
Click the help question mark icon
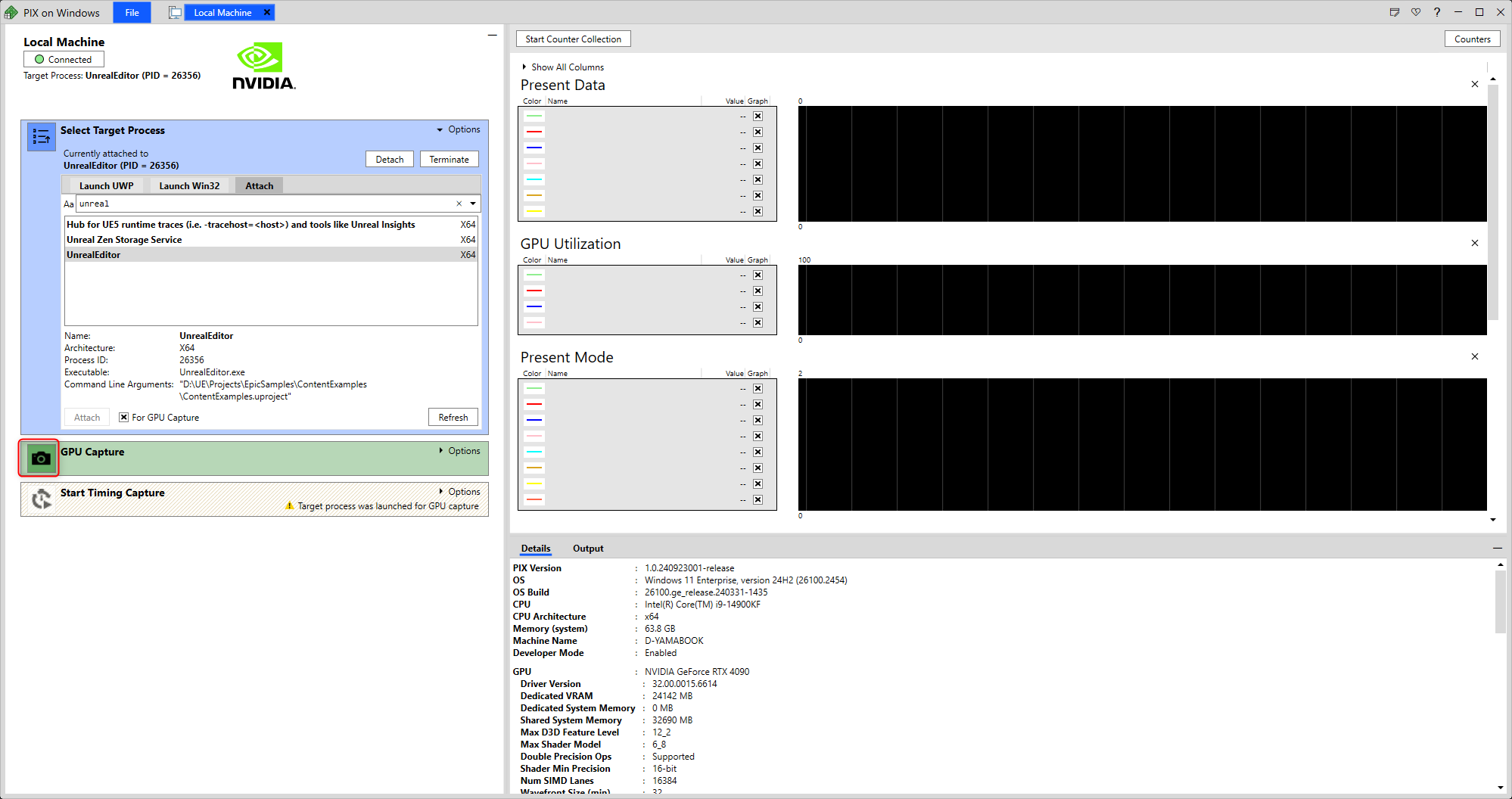(x=1436, y=12)
